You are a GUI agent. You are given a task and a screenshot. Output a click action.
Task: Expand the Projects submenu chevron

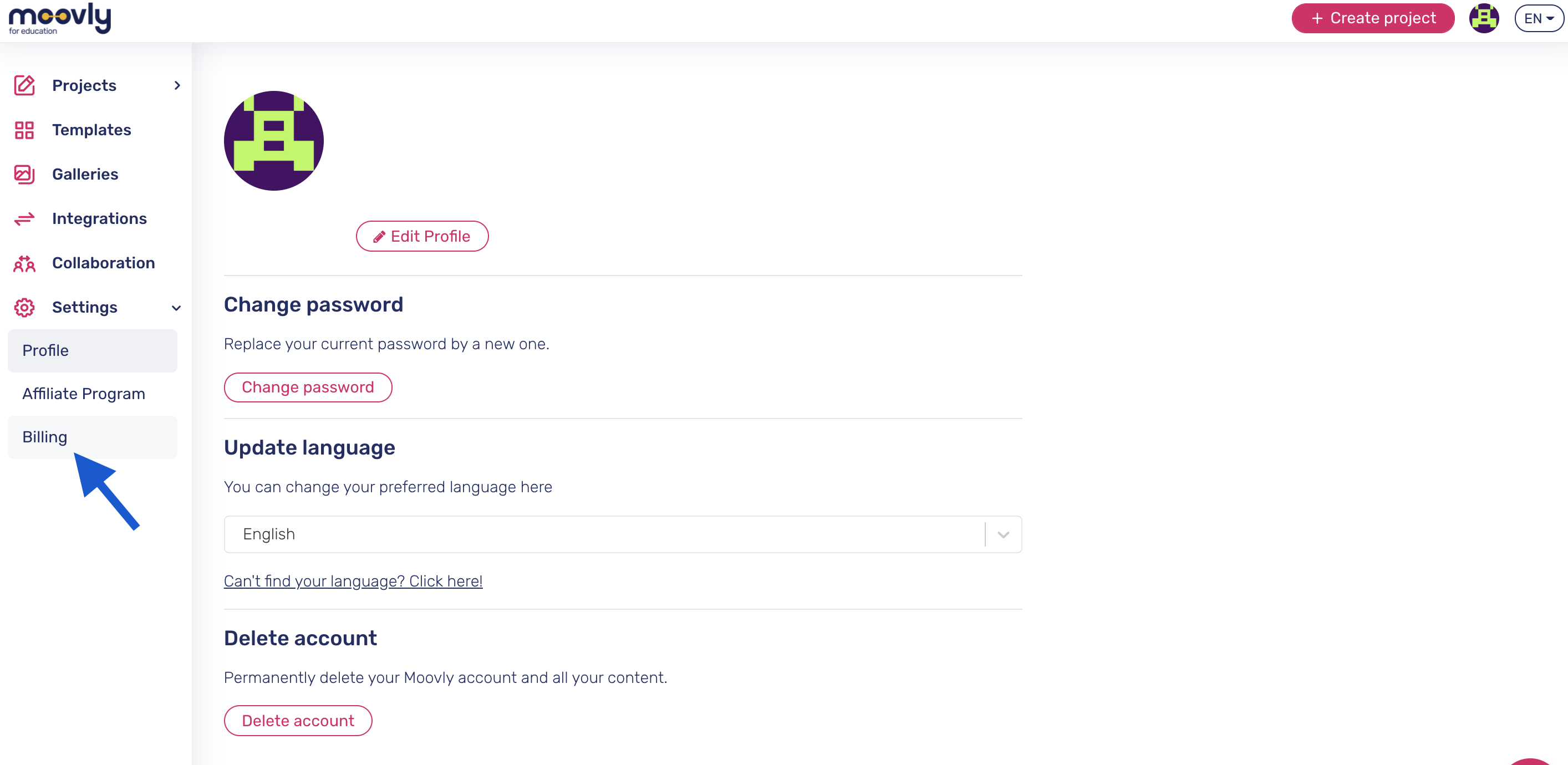[x=177, y=85]
